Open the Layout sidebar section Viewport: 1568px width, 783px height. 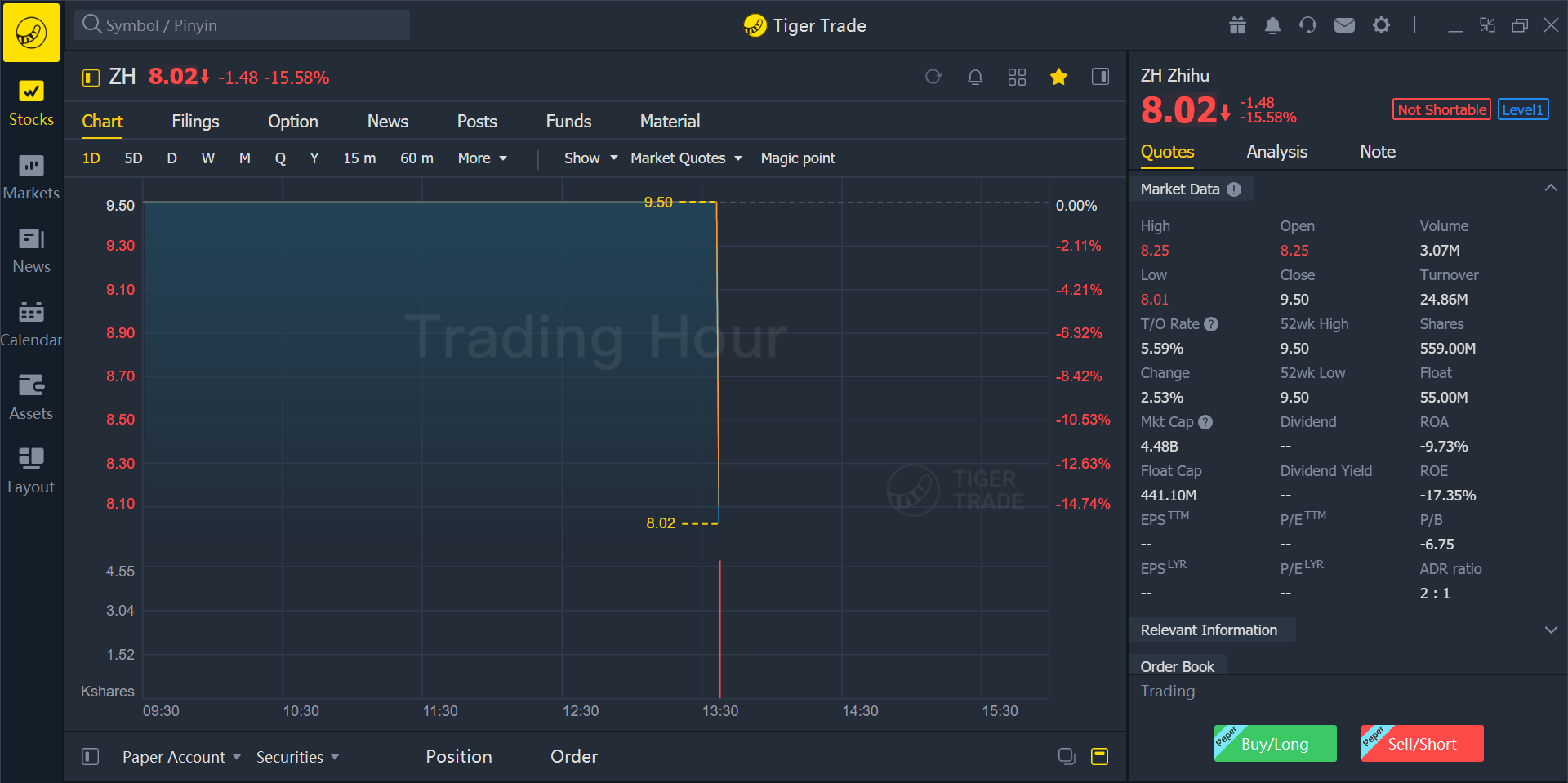pos(31,470)
